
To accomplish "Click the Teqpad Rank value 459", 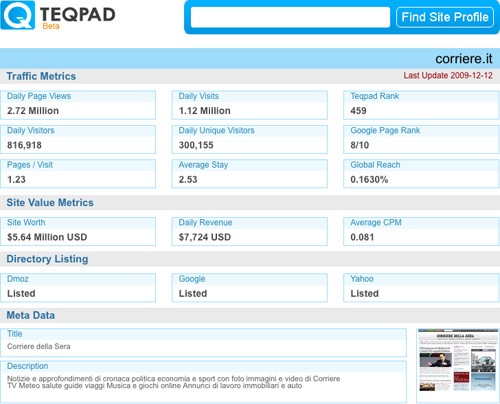I will click(358, 111).
